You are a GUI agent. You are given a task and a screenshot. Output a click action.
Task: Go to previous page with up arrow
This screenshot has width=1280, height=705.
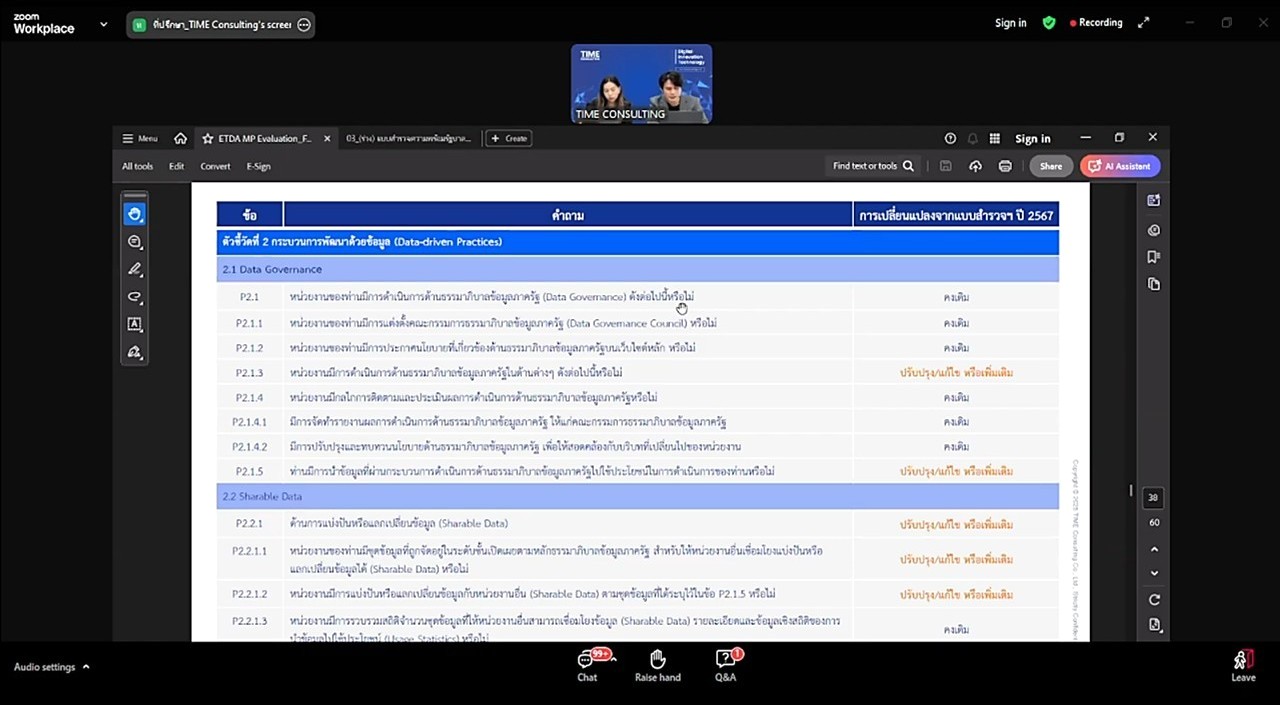click(x=1154, y=549)
